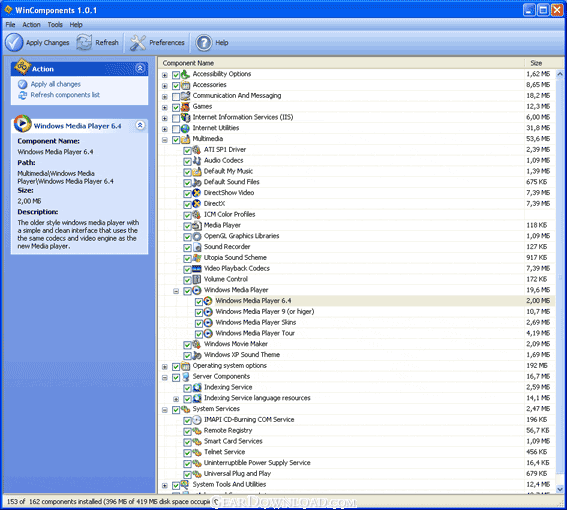Click the scrollbar down arrow in component list
This screenshot has height=510, width=567.
(x=560, y=489)
